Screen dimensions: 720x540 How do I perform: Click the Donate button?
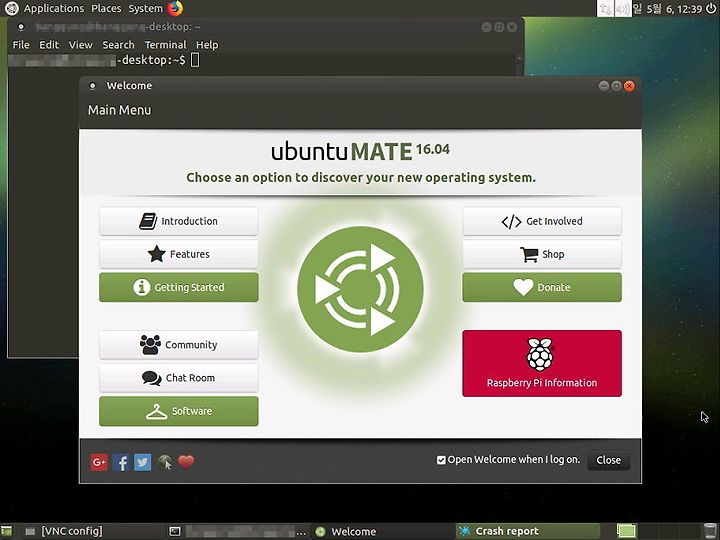pos(542,287)
